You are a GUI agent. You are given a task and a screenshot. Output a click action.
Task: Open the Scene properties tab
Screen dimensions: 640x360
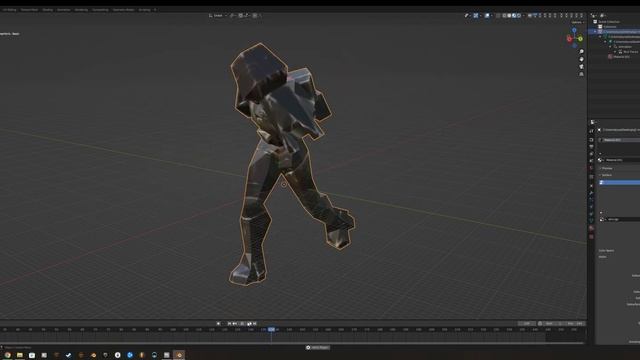click(591, 161)
